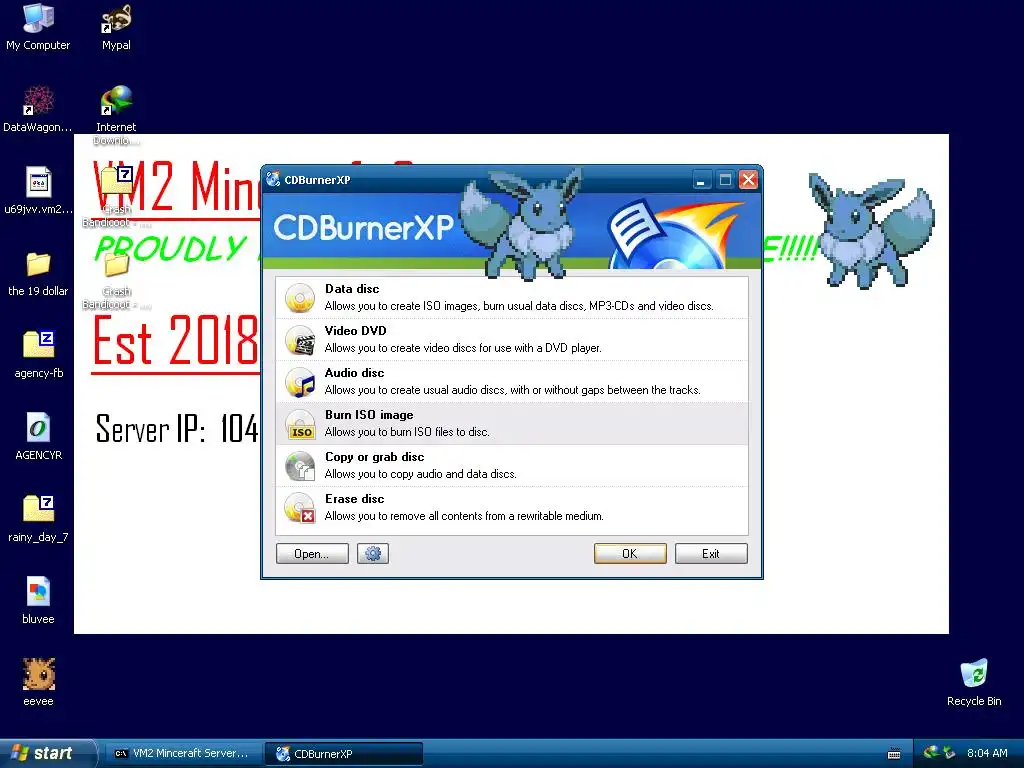Select the u69jvv.vm2 file icon
Viewport: 1024px width, 768px height.
[38, 182]
